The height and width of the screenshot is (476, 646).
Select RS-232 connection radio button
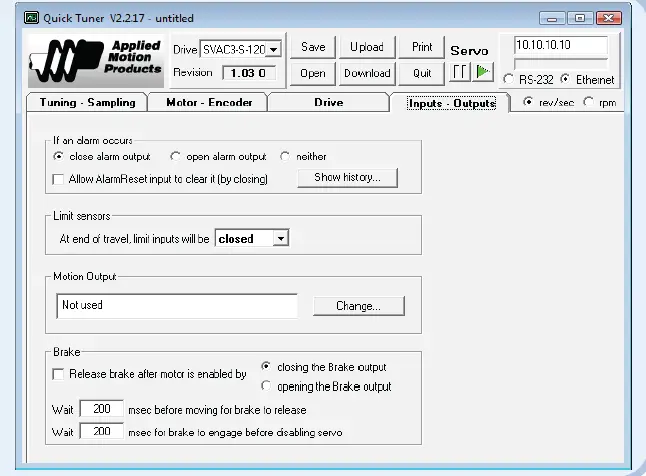[x=508, y=79]
